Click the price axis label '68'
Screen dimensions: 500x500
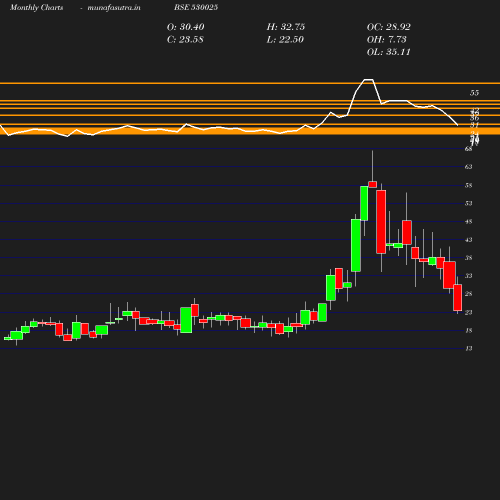click(469, 149)
